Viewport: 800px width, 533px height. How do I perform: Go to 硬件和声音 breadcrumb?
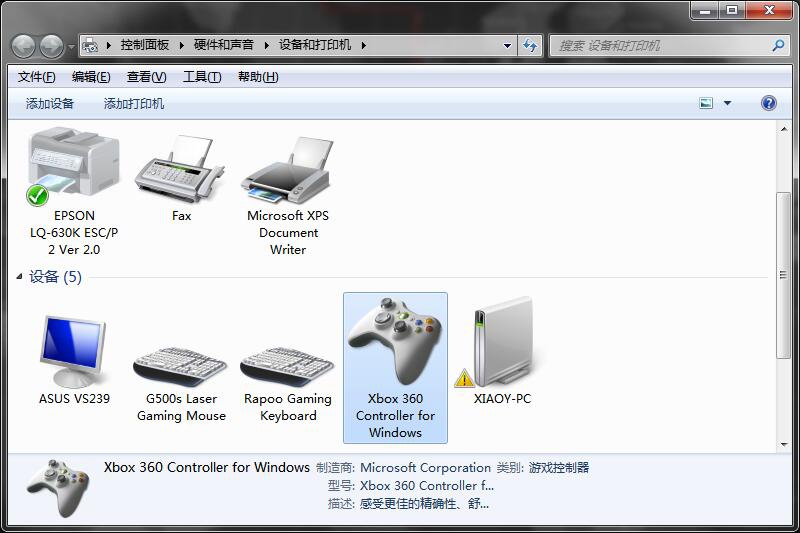tap(223, 45)
